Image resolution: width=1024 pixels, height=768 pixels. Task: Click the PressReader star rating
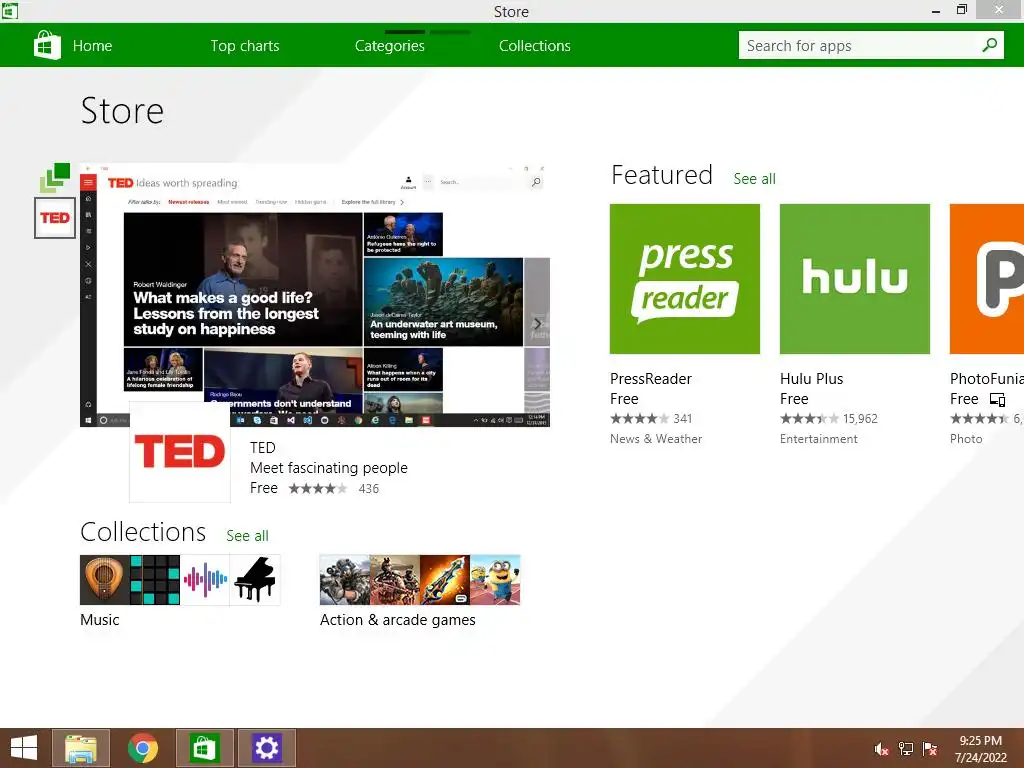(x=639, y=419)
